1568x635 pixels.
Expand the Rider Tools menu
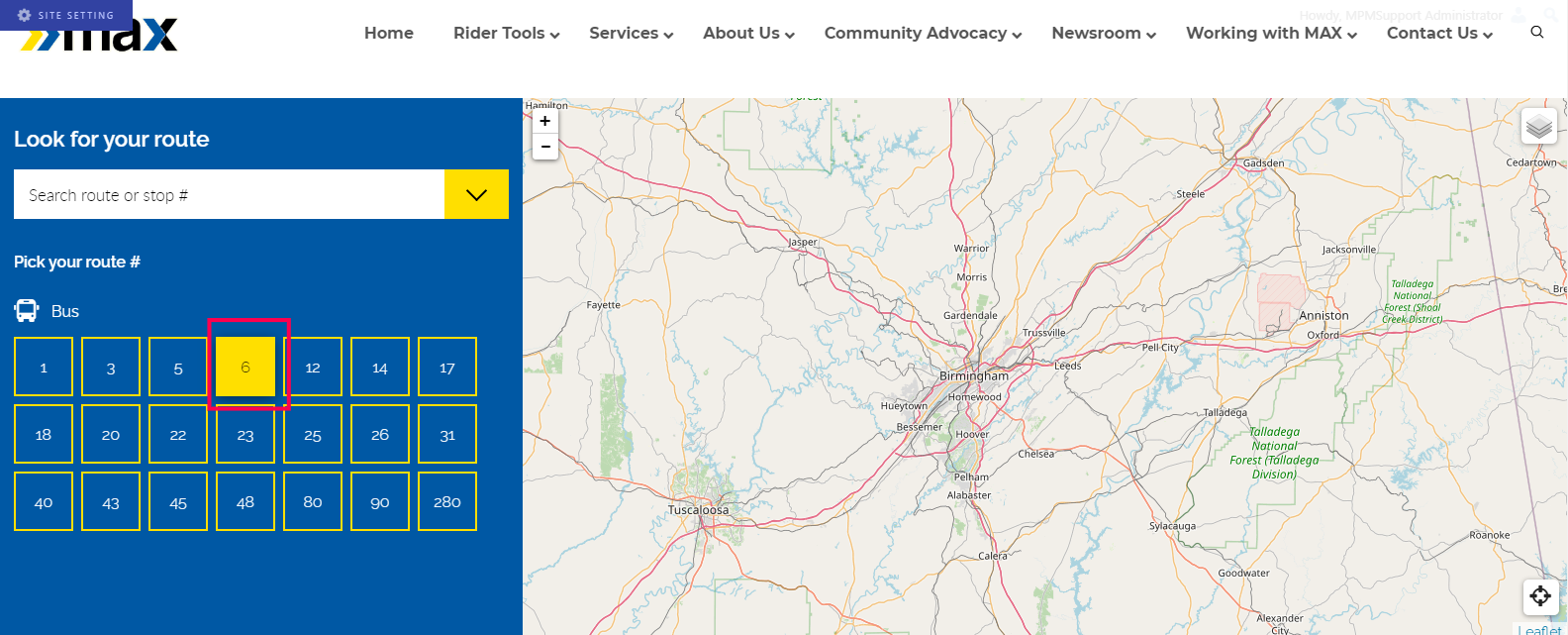[x=506, y=33]
